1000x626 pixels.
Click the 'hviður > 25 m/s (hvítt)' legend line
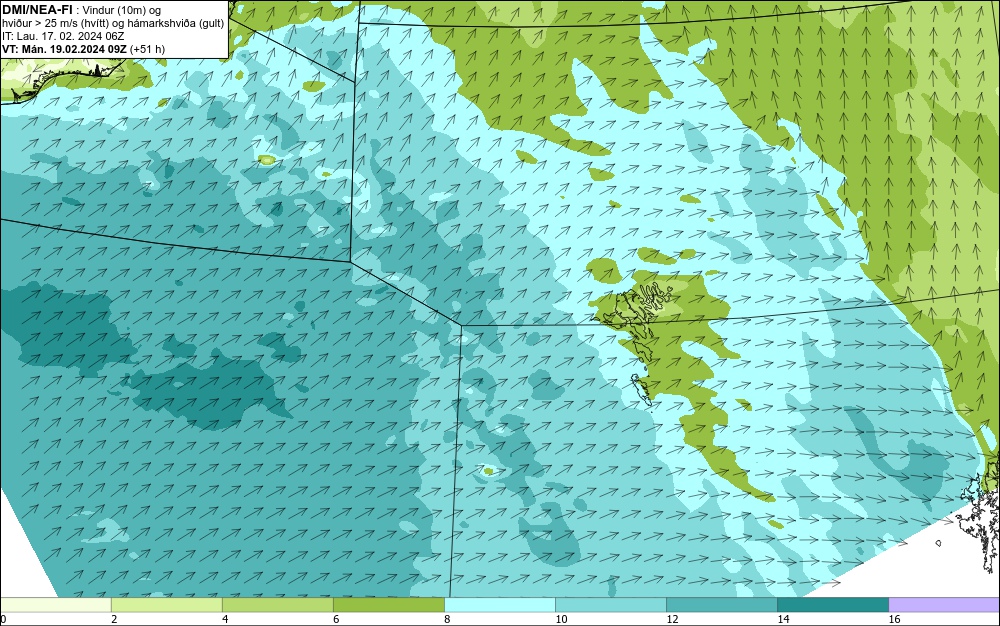point(57,24)
